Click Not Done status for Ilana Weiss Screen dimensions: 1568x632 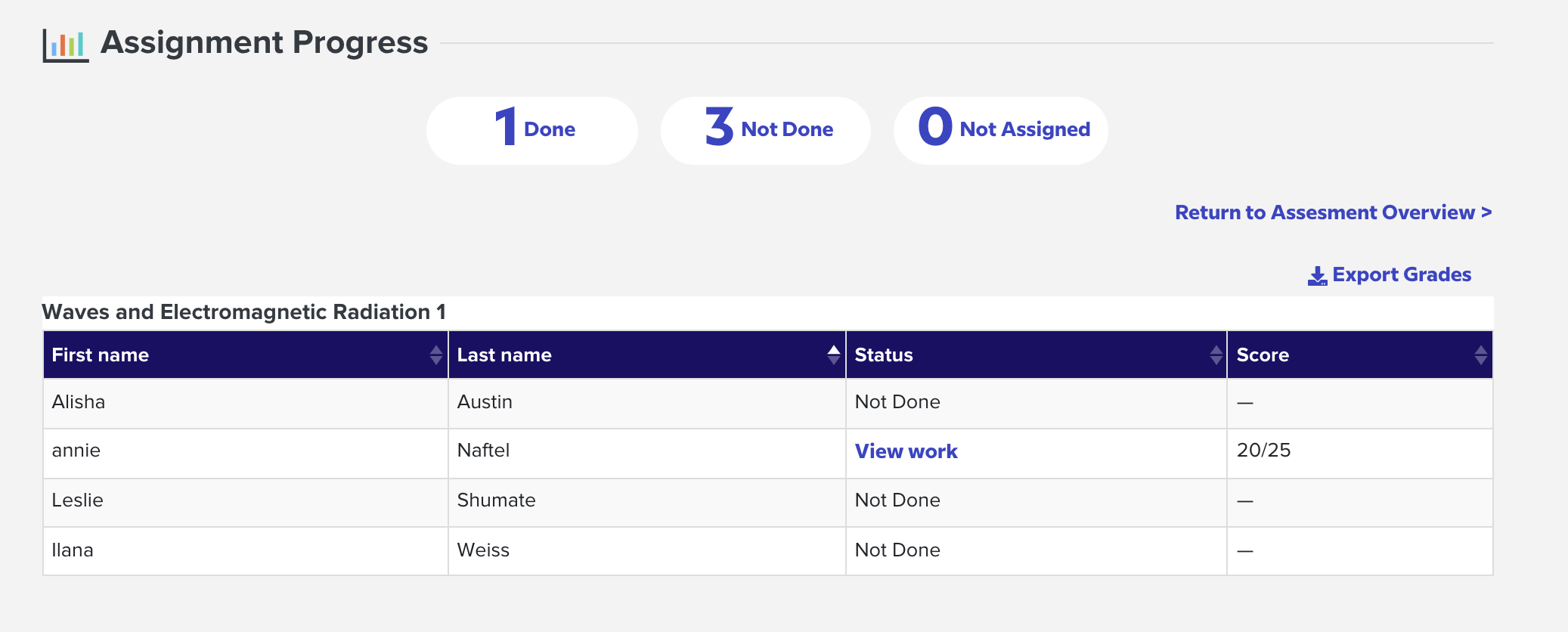[897, 550]
